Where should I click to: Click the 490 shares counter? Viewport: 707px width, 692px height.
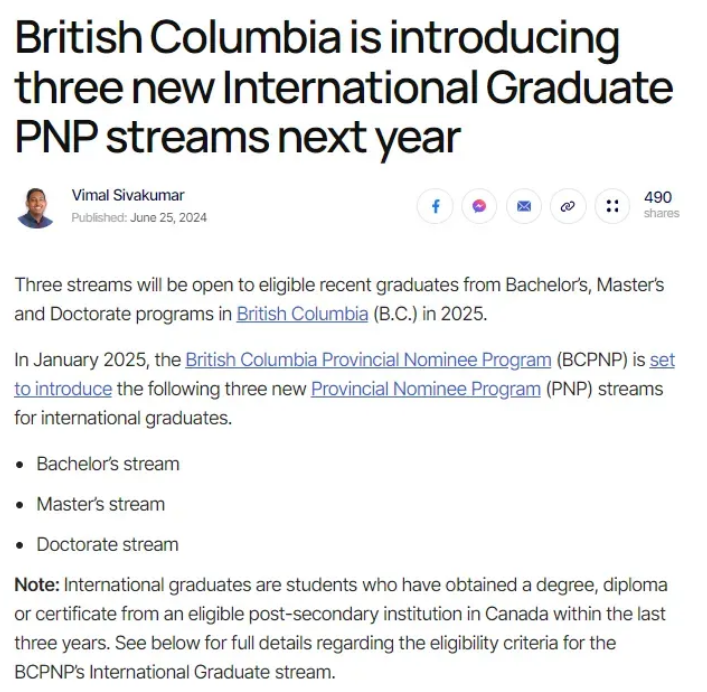661,204
